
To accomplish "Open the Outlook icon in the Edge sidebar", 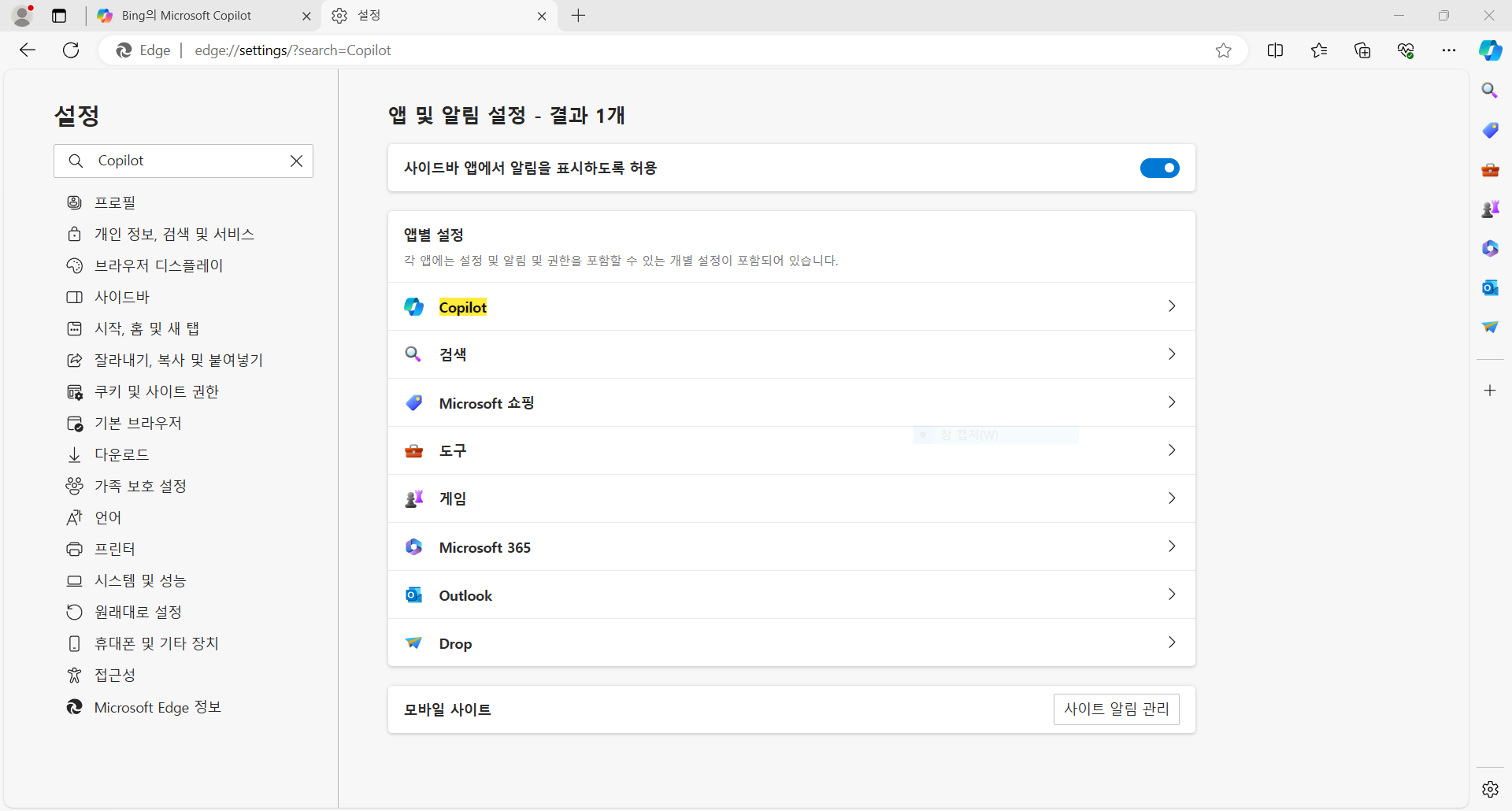I will pyautogui.click(x=1490, y=287).
